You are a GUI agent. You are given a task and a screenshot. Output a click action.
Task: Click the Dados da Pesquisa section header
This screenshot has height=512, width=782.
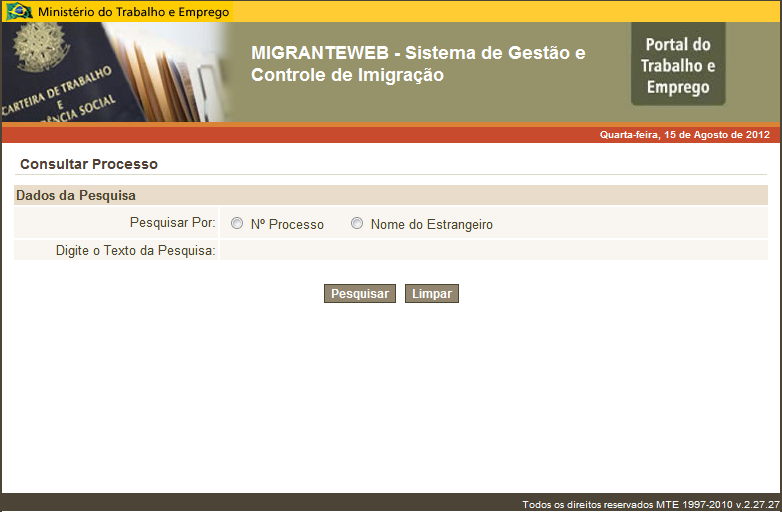point(76,195)
